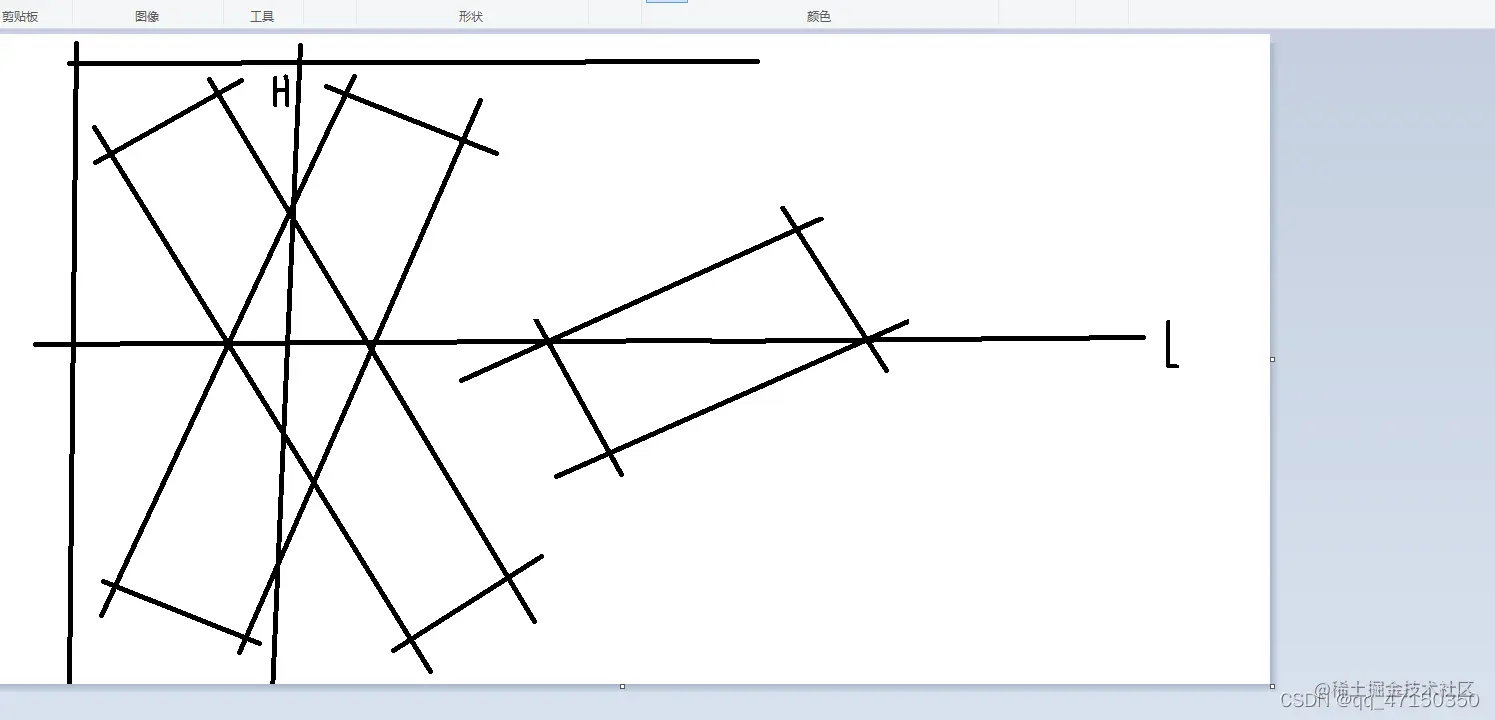Click the 图像 ribbon group label
Image resolution: width=1495 pixels, height=720 pixels.
147,17
